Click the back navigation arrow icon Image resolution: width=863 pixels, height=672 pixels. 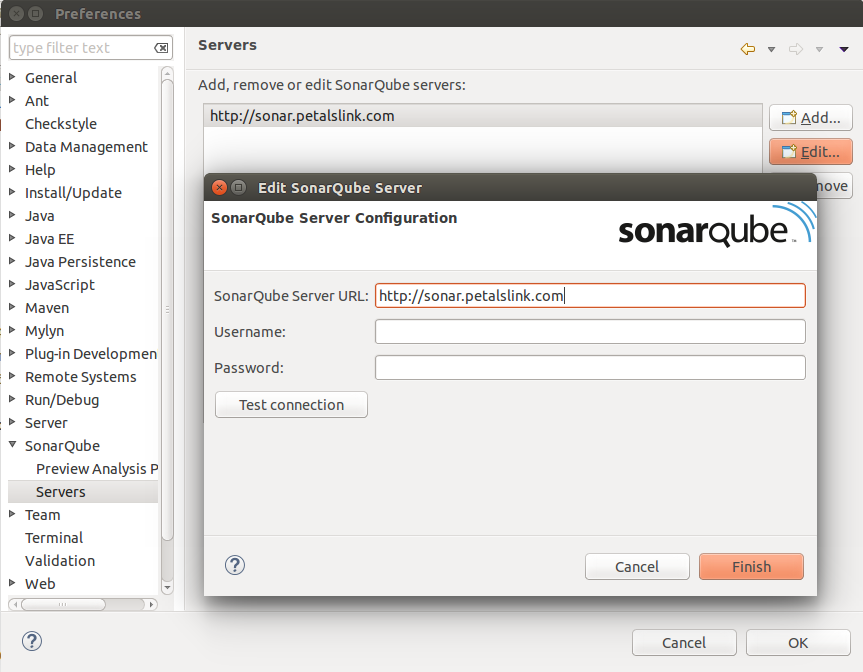tap(747, 49)
